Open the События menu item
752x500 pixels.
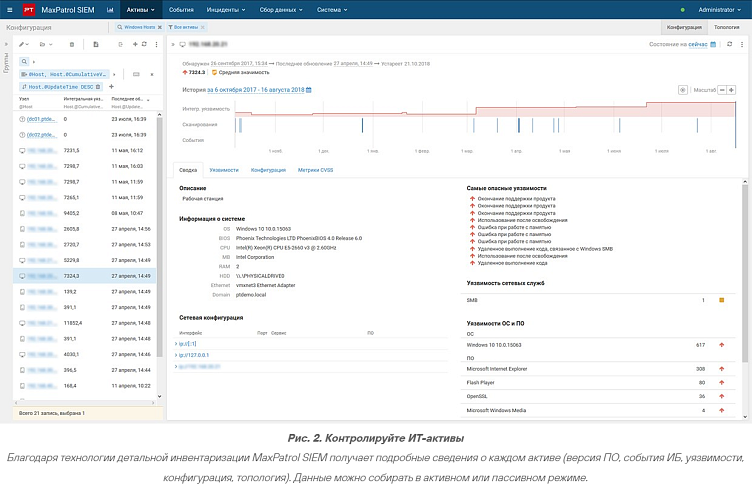(x=181, y=10)
